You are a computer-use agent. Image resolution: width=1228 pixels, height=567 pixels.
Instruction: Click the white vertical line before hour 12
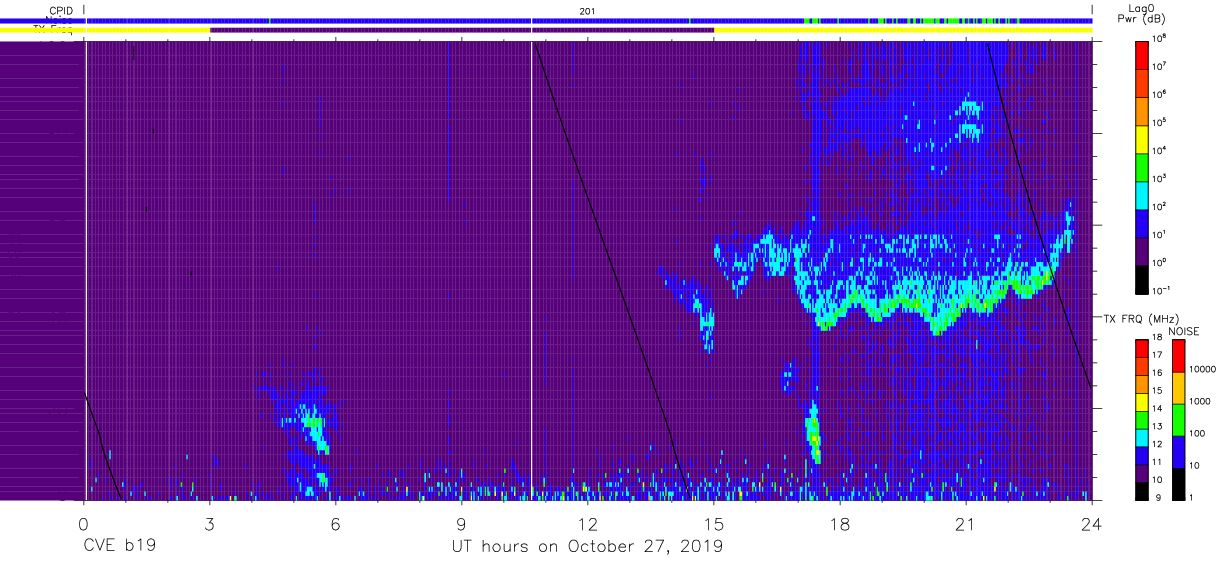pyautogui.click(x=531, y=270)
